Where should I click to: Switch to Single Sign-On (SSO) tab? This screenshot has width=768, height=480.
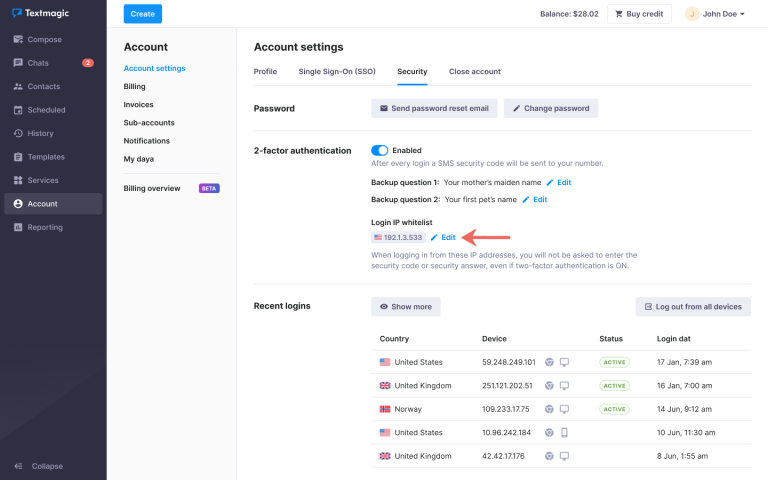point(337,72)
